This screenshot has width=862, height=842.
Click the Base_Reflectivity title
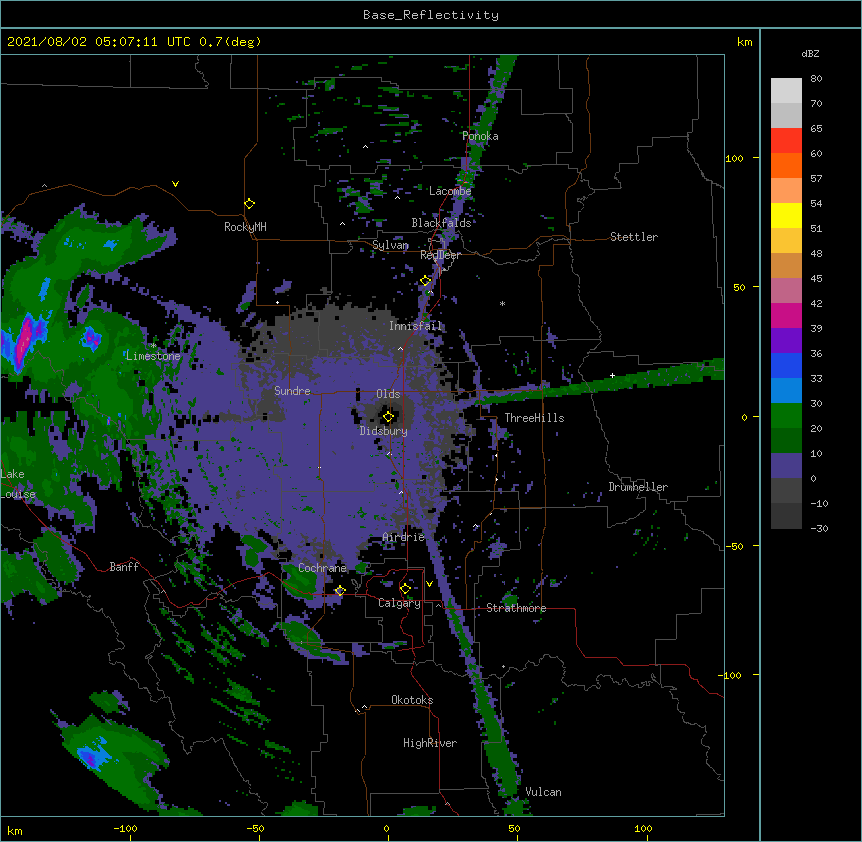[x=431, y=15]
